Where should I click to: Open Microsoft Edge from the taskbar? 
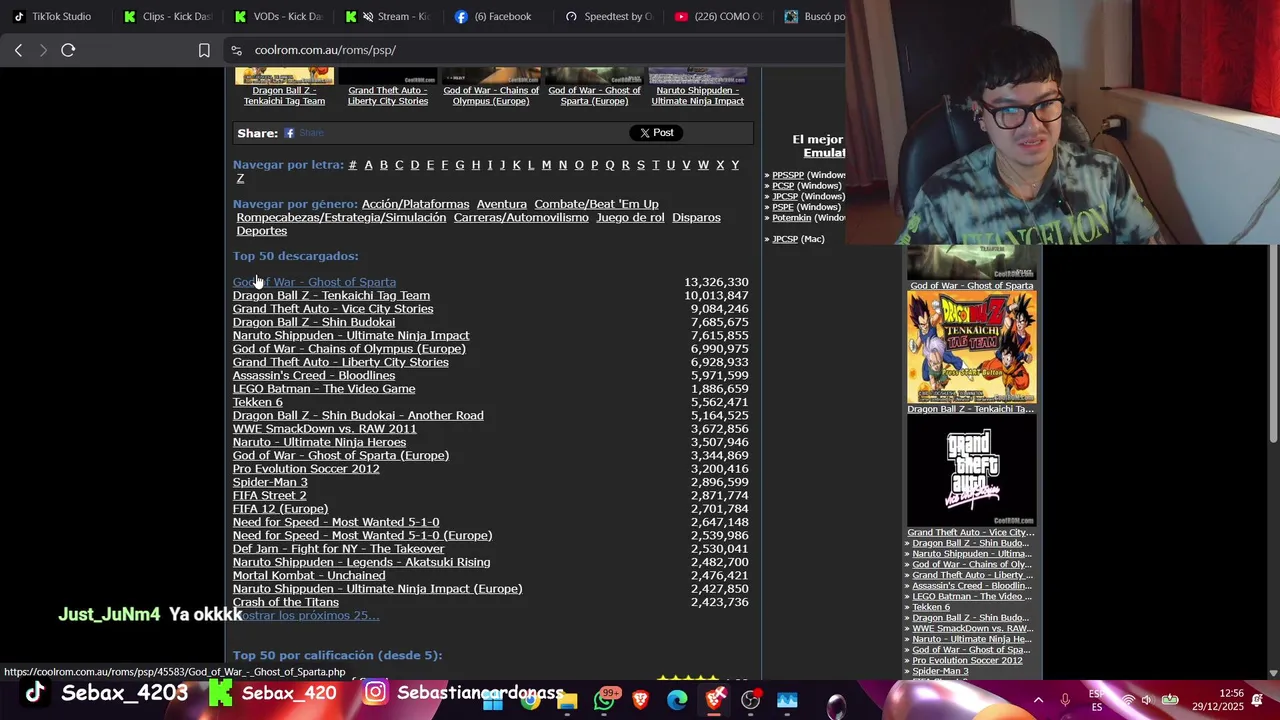[677, 700]
